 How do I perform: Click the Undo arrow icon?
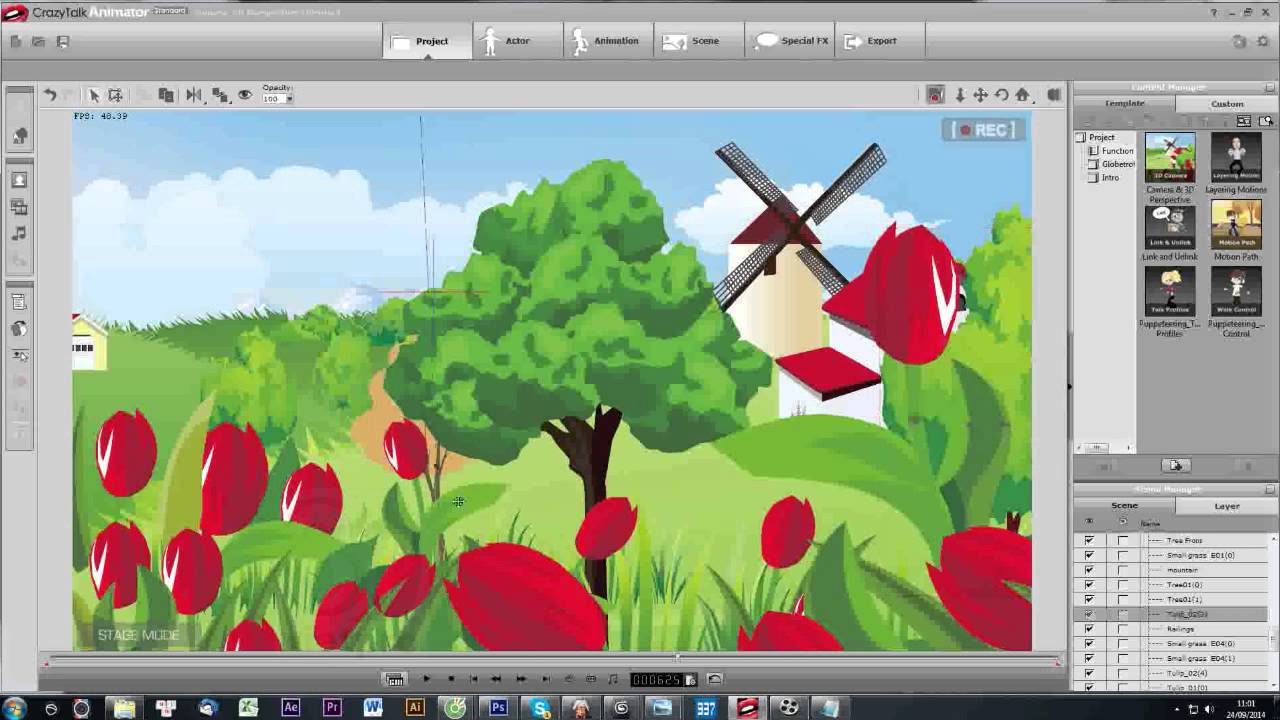pyautogui.click(x=49, y=95)
